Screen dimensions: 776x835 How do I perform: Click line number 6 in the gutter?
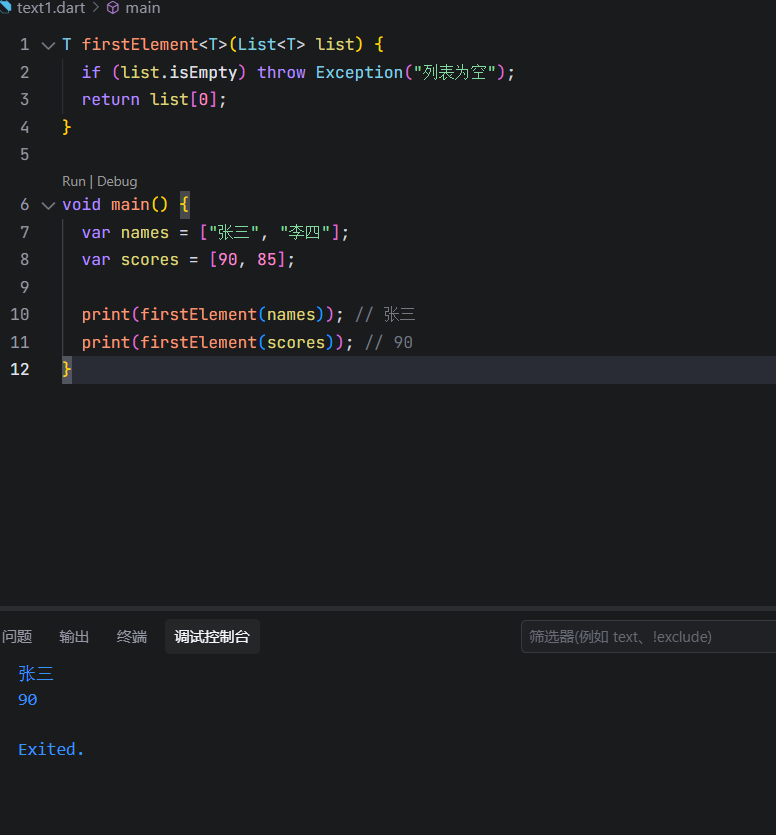[x=24, y=204]
